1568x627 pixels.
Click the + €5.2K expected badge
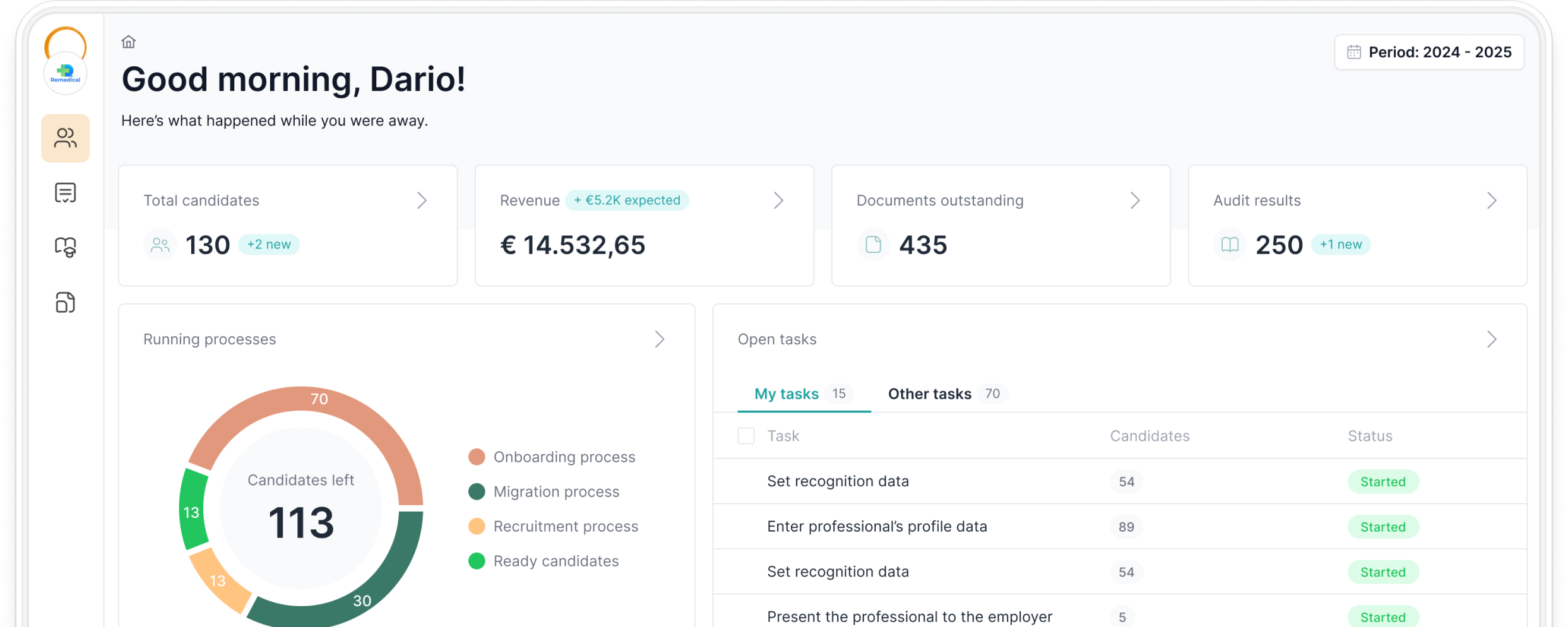tap(627, 201)
